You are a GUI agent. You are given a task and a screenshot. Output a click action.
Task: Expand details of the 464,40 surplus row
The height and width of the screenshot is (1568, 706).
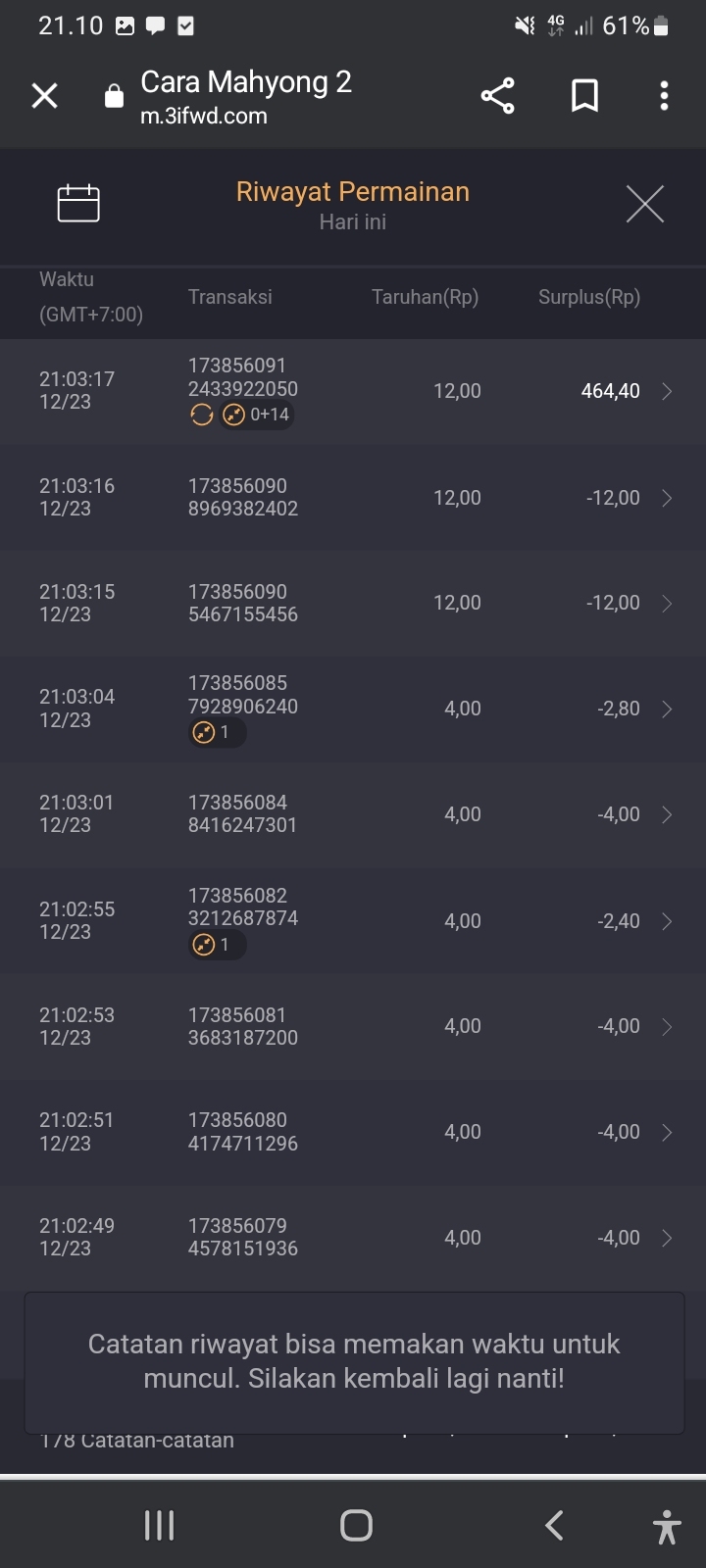coord(667,392)
